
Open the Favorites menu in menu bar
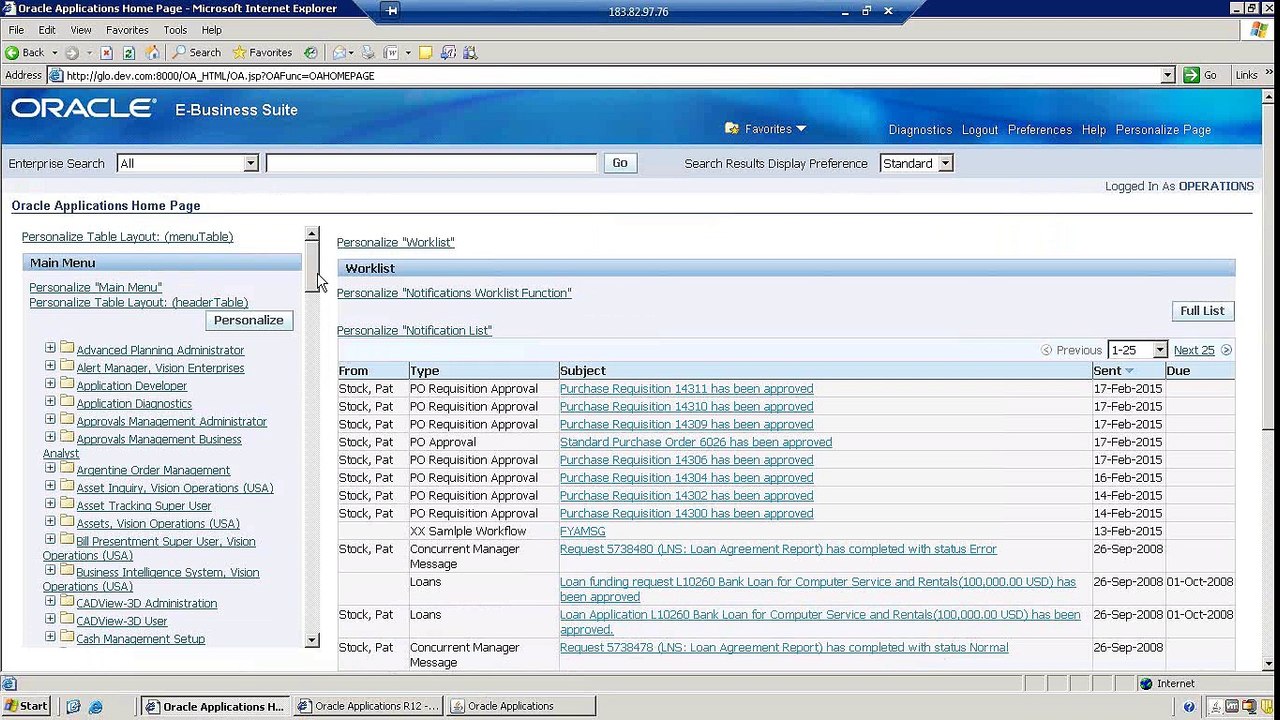(x=127, y=30)
